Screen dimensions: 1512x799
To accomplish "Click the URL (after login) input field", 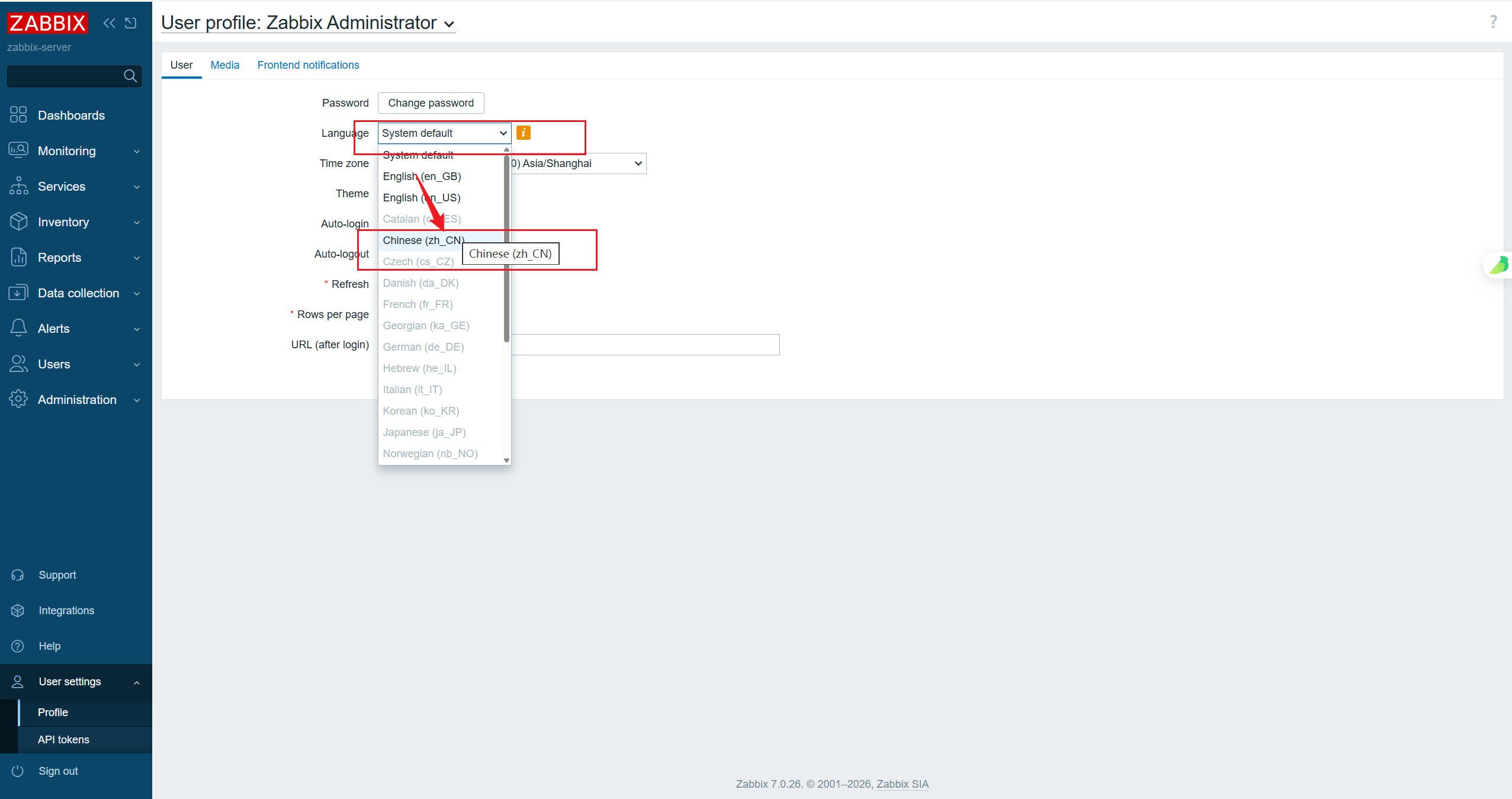I will tap(646, 345).
